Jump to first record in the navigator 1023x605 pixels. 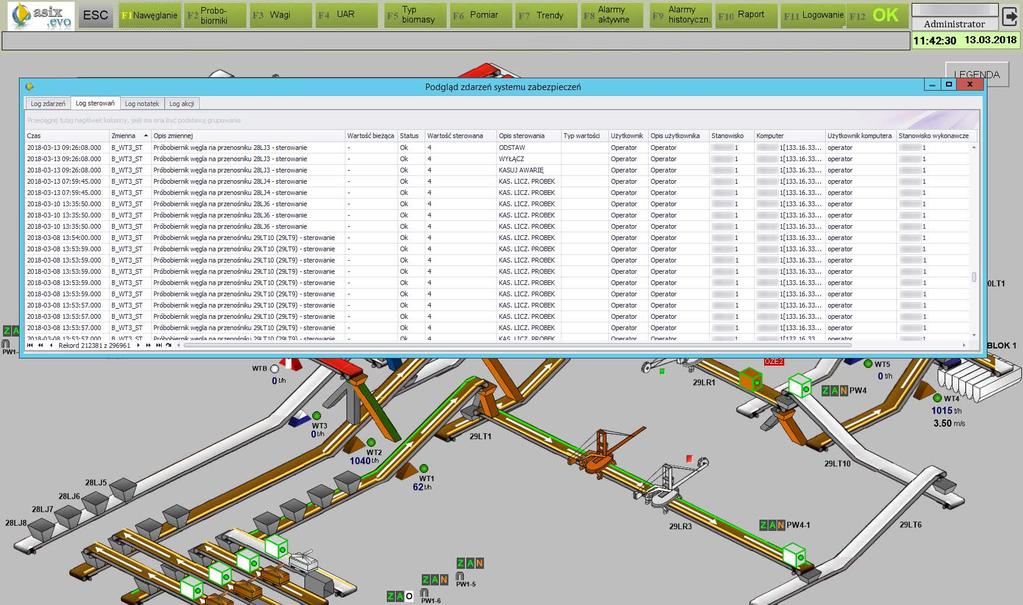[30, 345]
